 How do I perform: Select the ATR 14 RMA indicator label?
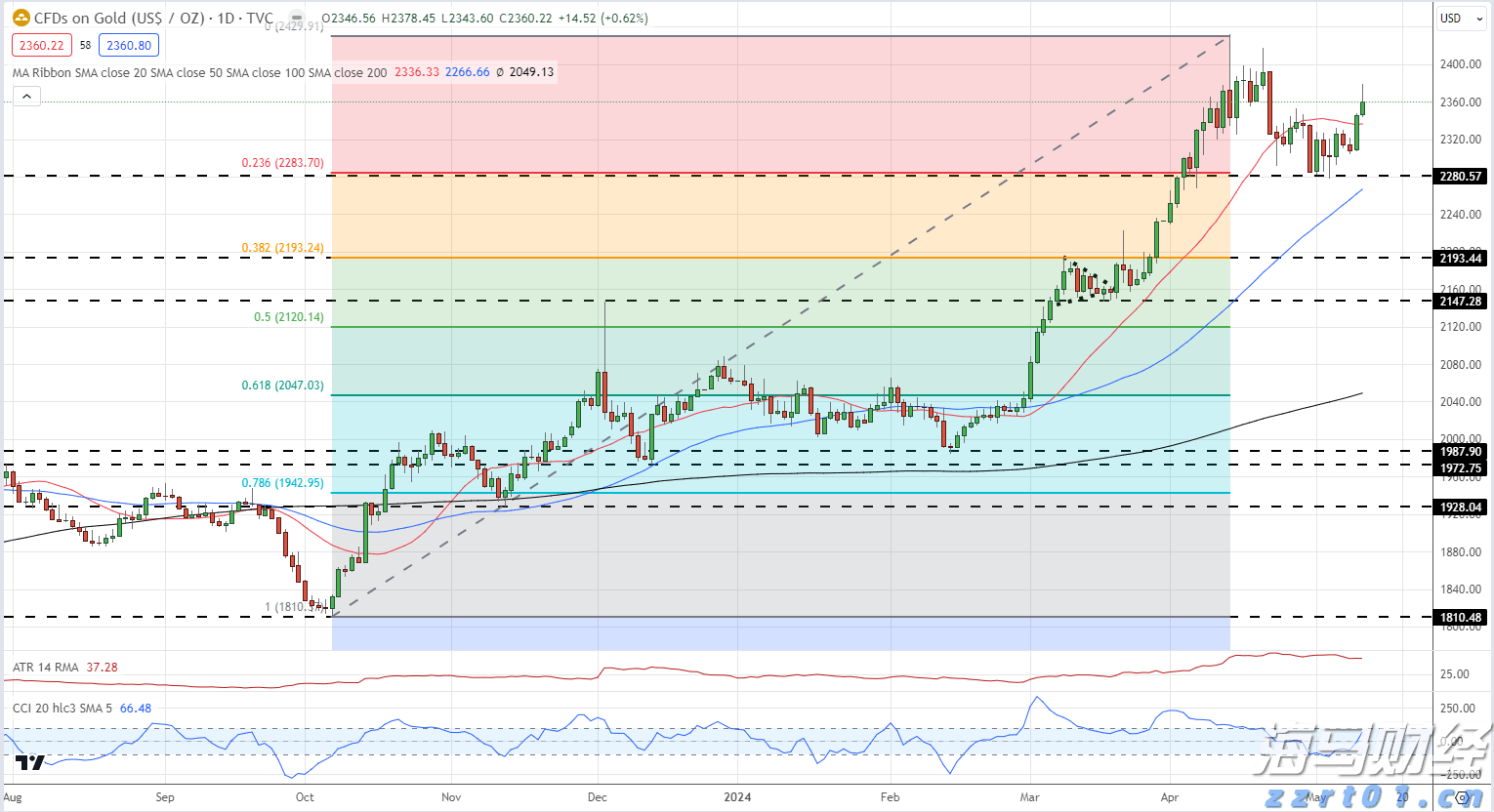coord(46,668)
